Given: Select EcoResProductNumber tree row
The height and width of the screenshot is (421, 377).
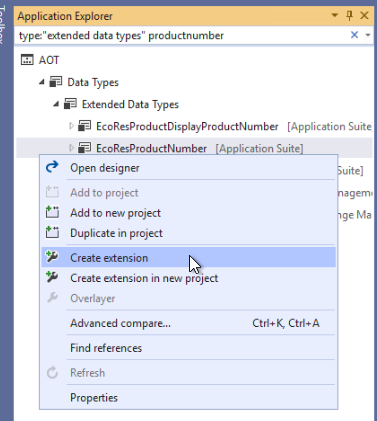Looking at the screenshot, I should (194, 147).
